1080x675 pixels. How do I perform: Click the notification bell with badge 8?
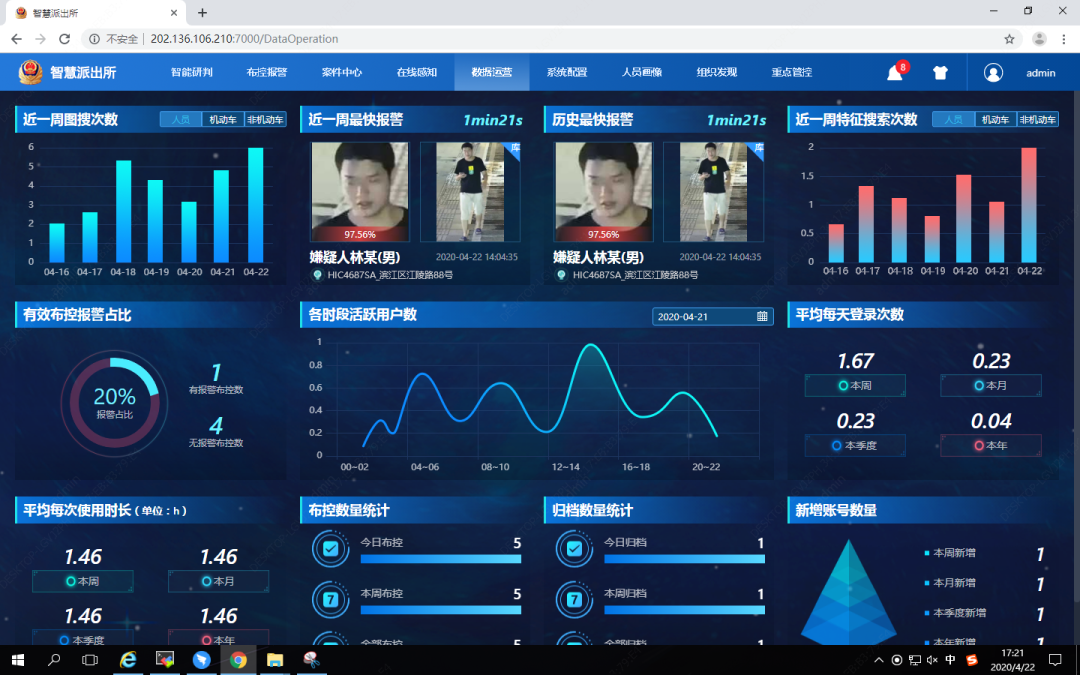[895, 72]
